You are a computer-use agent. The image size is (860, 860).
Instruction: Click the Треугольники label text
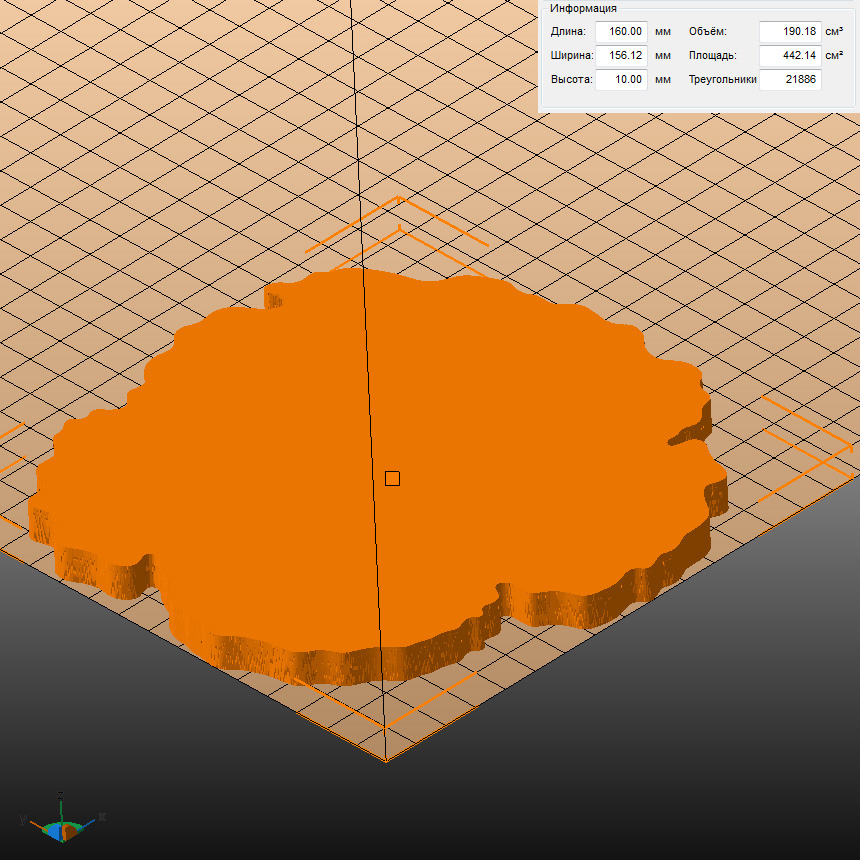pyautogui.click(x=722, y=79)
